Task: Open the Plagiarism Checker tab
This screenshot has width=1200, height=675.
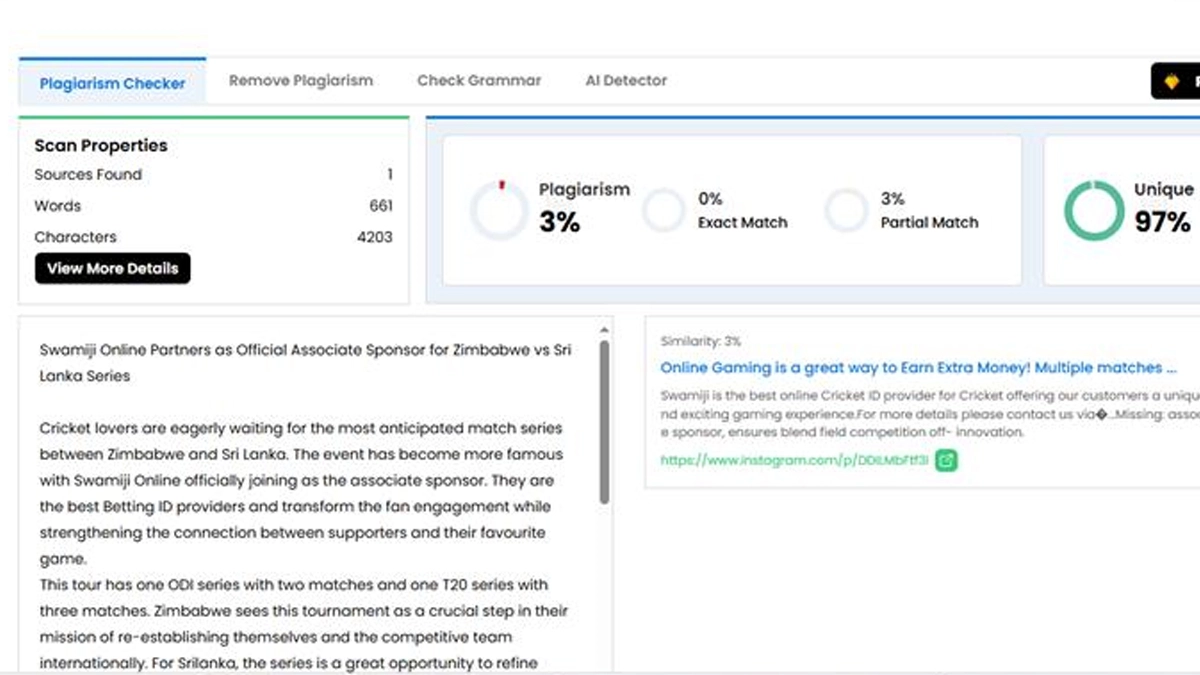Action: click(112, 83)
